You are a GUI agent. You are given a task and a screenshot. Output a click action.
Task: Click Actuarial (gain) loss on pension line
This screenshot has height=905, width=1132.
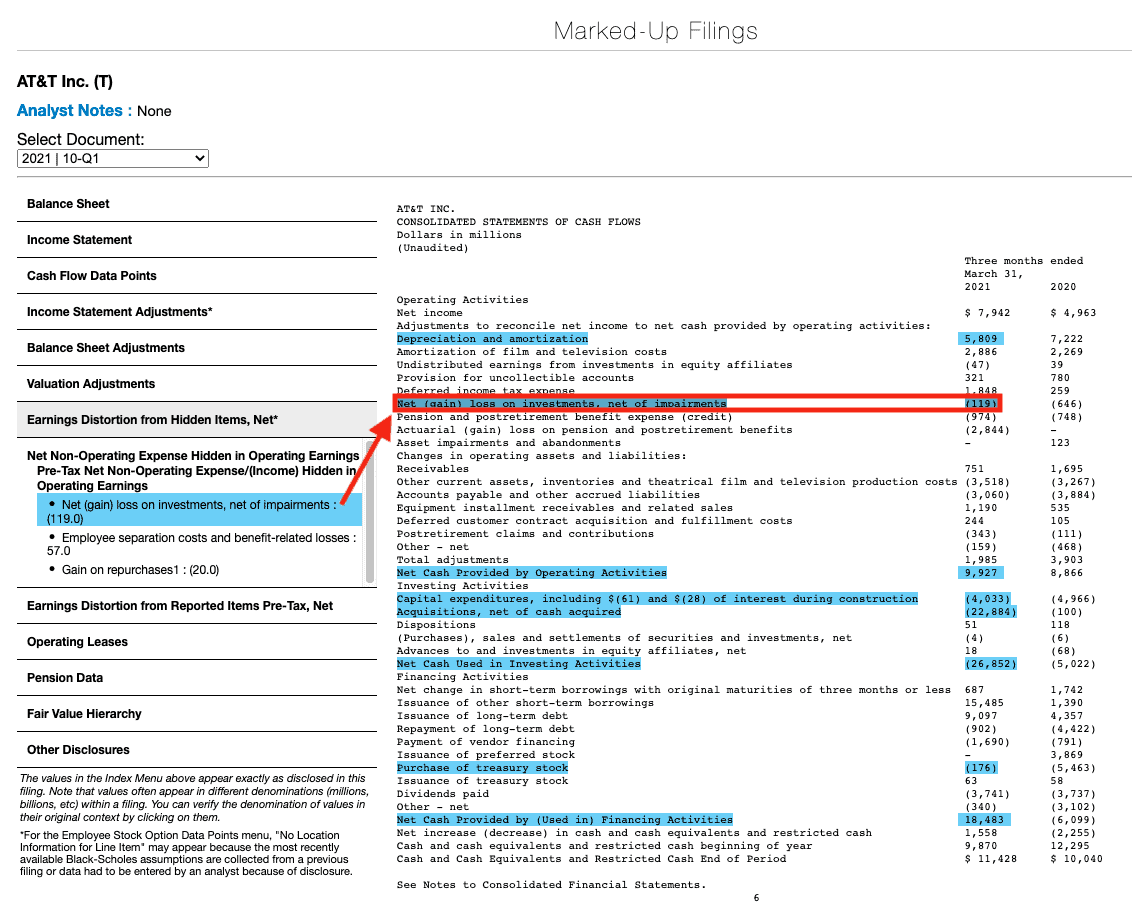594,429
